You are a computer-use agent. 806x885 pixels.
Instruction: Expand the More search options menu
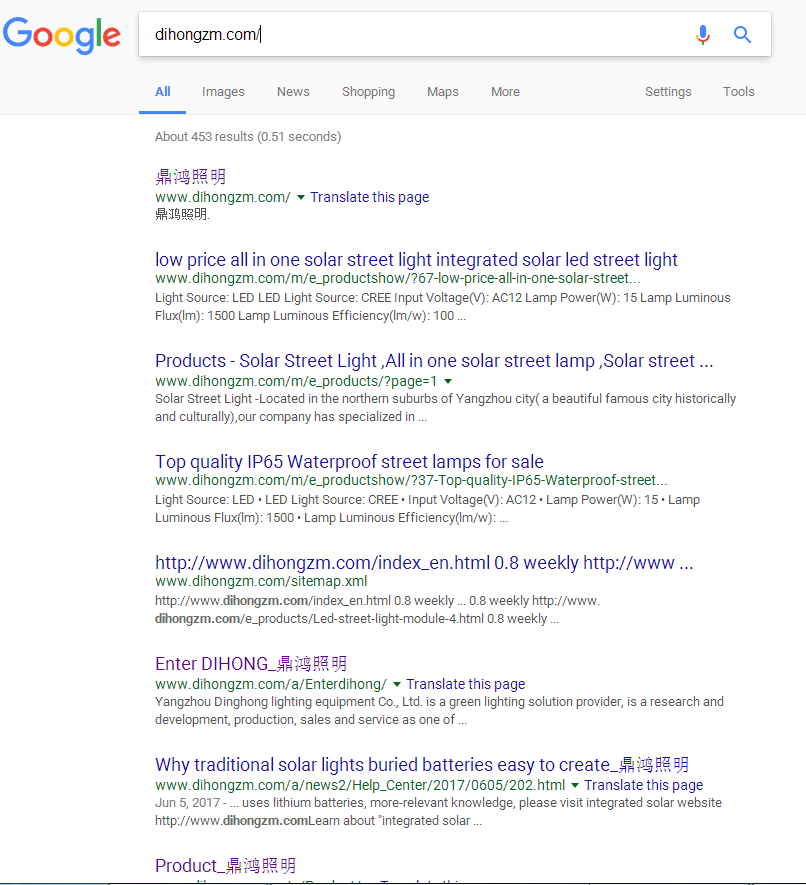click(505, 91)
